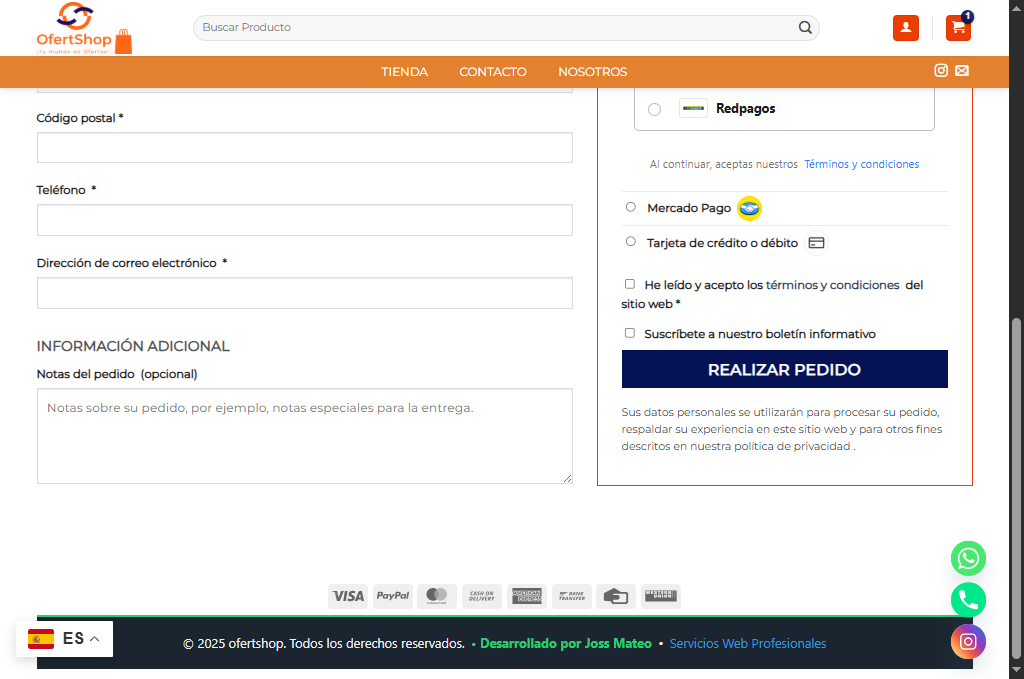
Task: Click the OfertShop logo
Action: 84,28
